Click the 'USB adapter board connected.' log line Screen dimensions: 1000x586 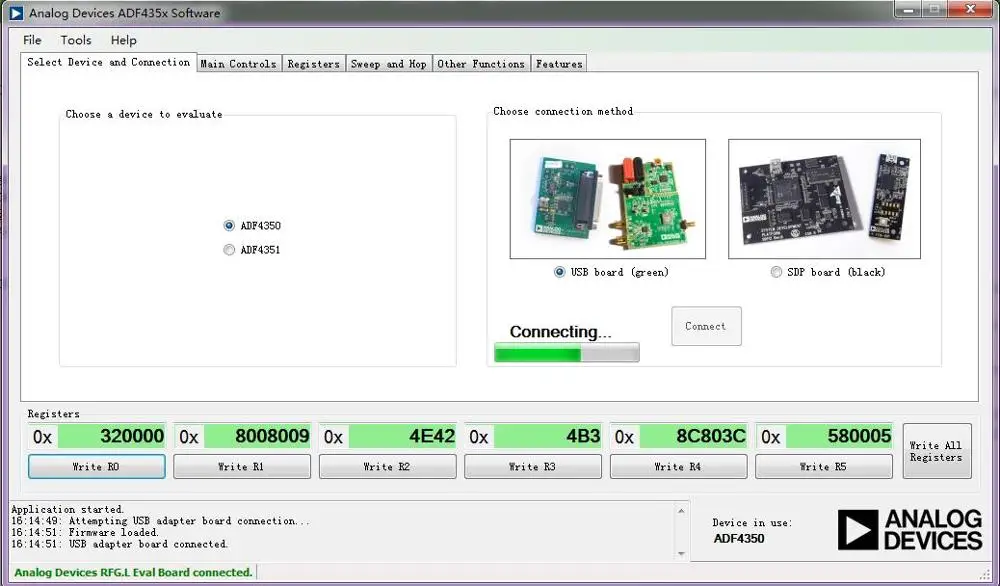(x=119, y=544)
